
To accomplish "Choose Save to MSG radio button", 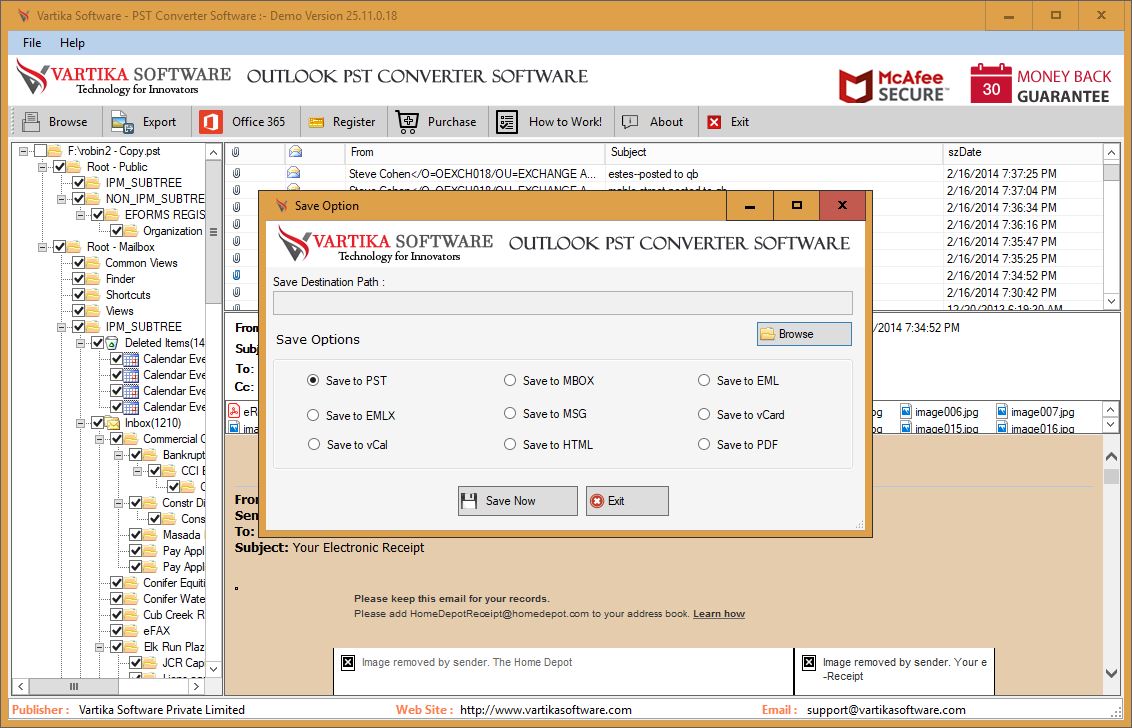I will coord(510,414).
